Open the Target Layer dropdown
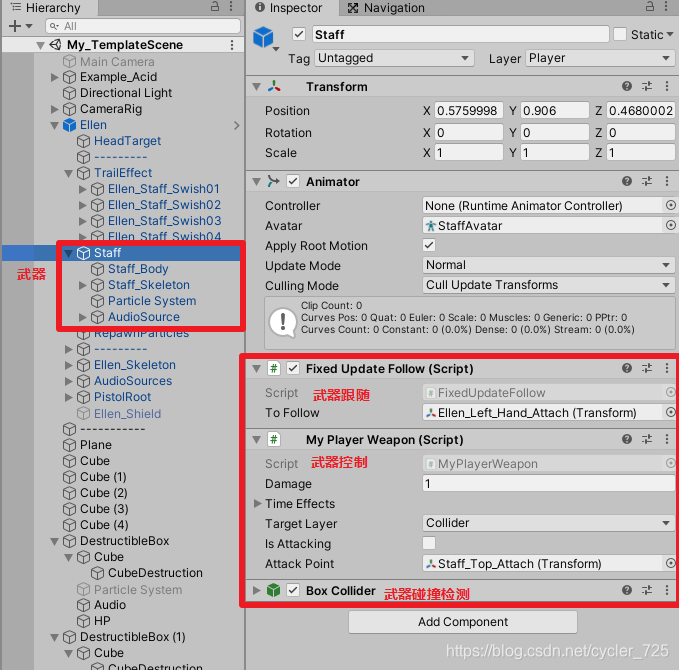Screen dimensions: 679x670 [x=549, y=523]
